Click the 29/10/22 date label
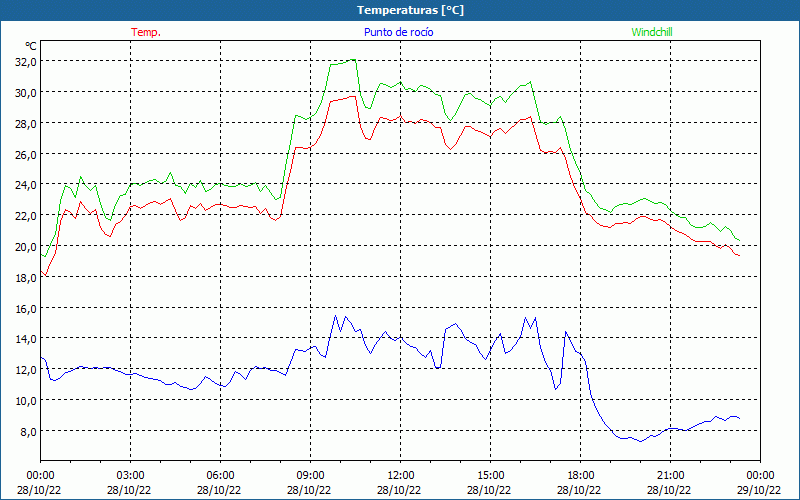 (x=759, y=490)
